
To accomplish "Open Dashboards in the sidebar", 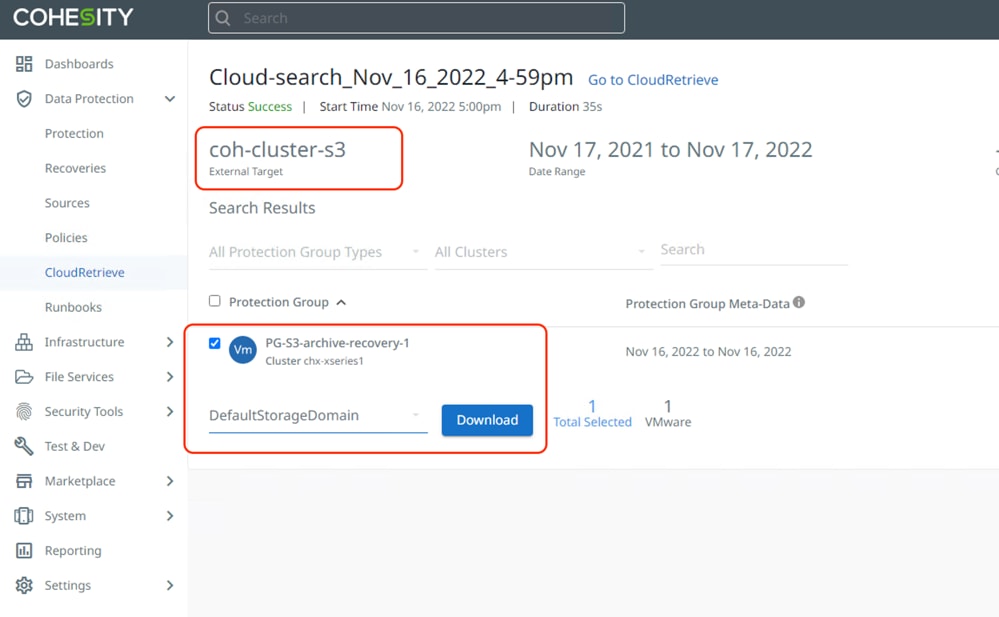I will [x=79, y=64].
